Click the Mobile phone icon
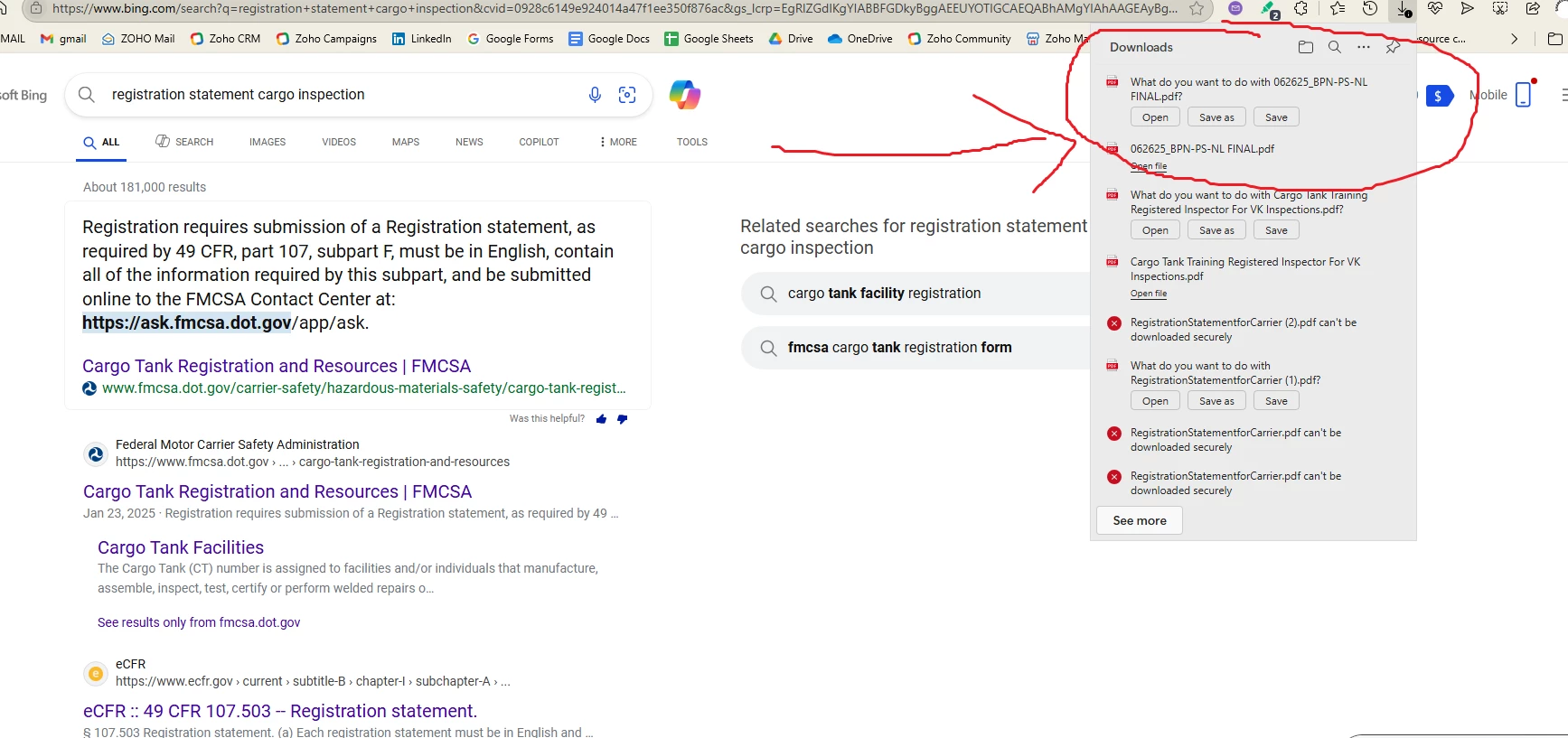 (1524, 94)
